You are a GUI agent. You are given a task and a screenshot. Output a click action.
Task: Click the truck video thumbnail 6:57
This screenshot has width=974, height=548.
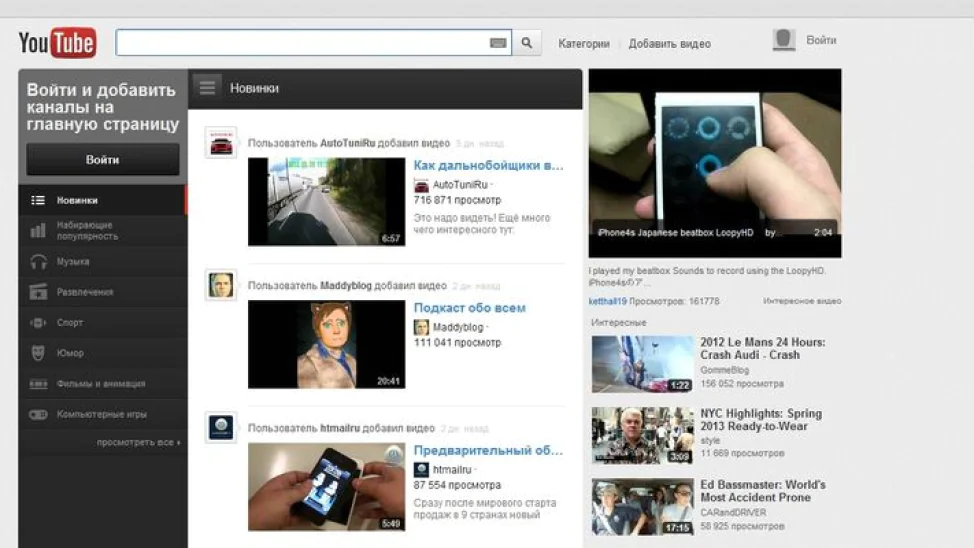pos(327,202)
